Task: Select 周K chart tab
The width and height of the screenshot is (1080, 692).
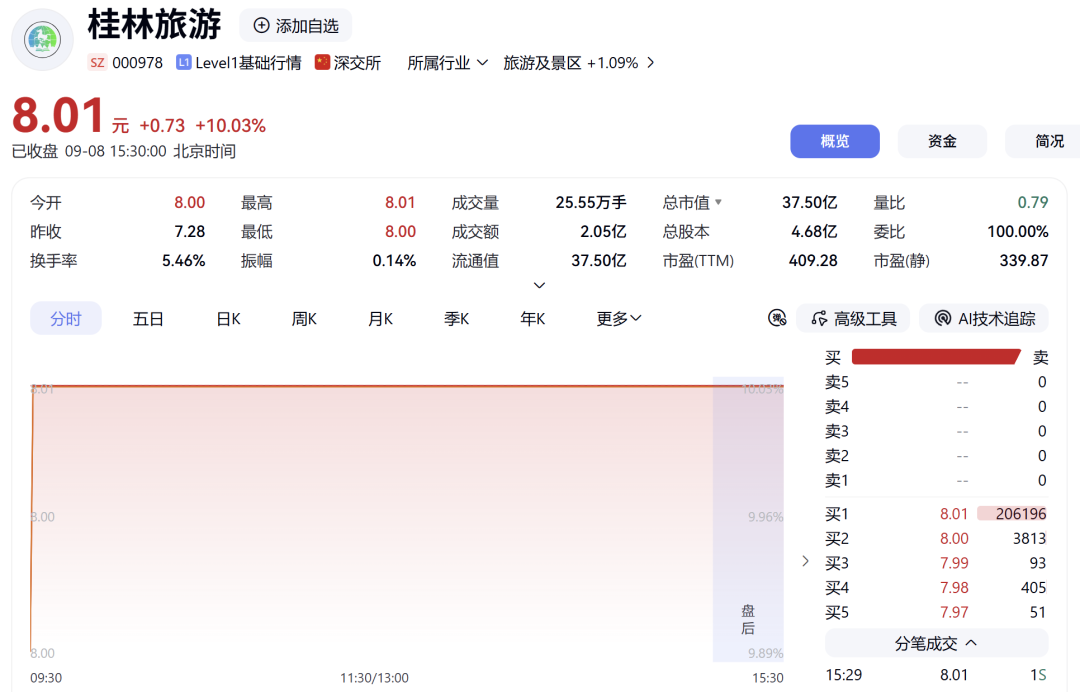Action: click(304, 319)
